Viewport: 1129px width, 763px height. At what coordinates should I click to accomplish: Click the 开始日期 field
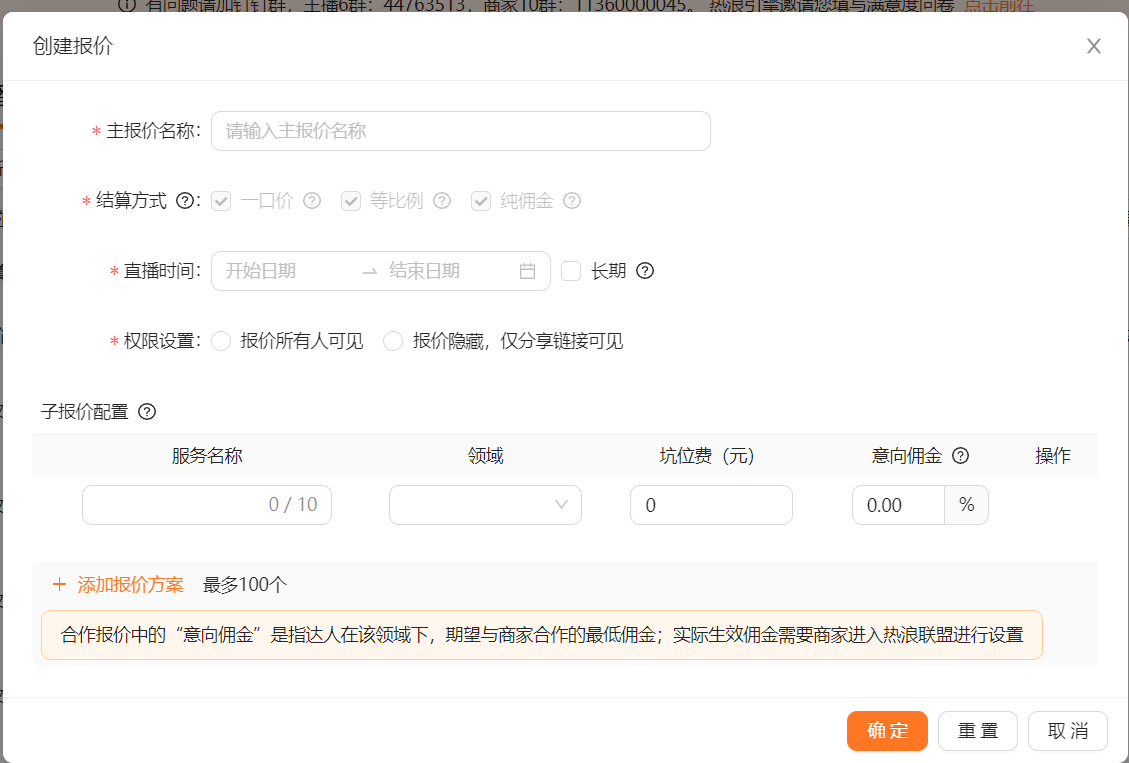click(x=288, y=271)
